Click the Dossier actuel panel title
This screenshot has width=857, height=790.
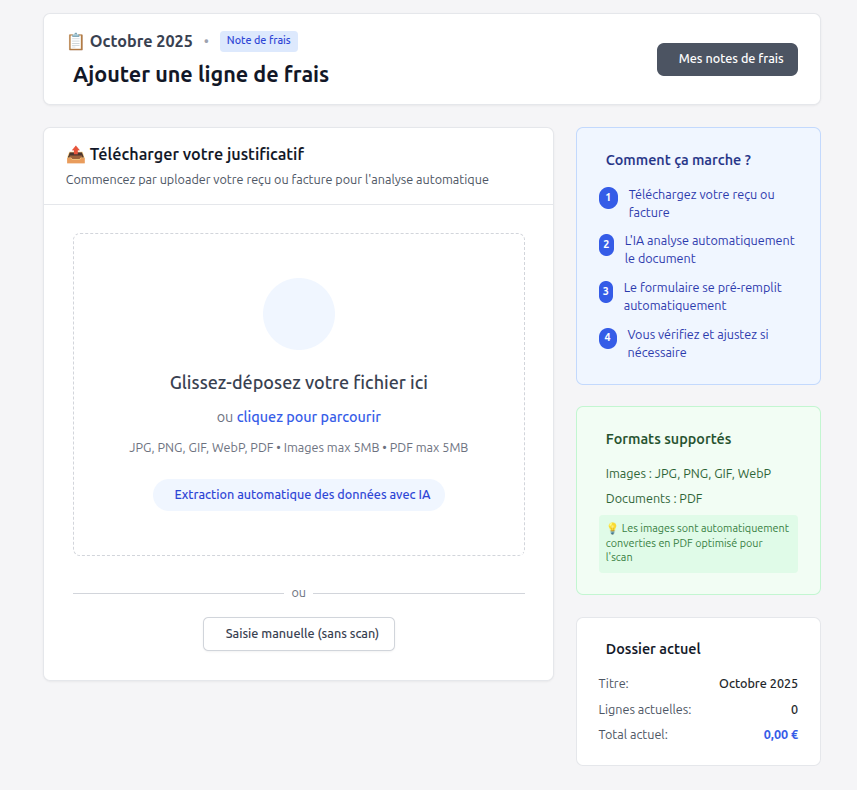click(x=653, y=649)
